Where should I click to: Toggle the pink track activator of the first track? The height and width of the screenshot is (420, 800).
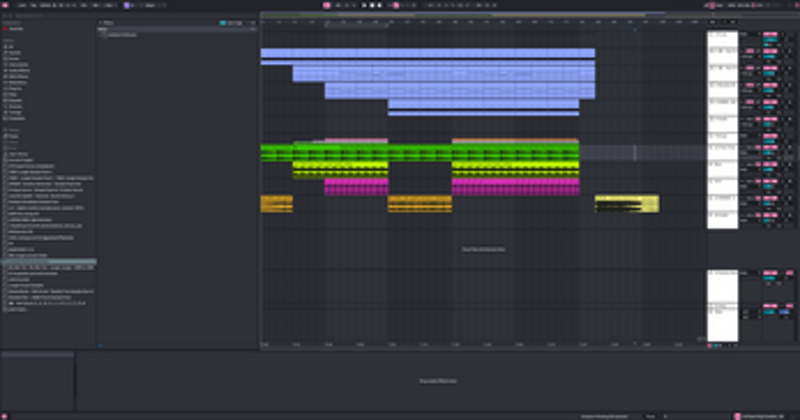(x=770, y=34)
